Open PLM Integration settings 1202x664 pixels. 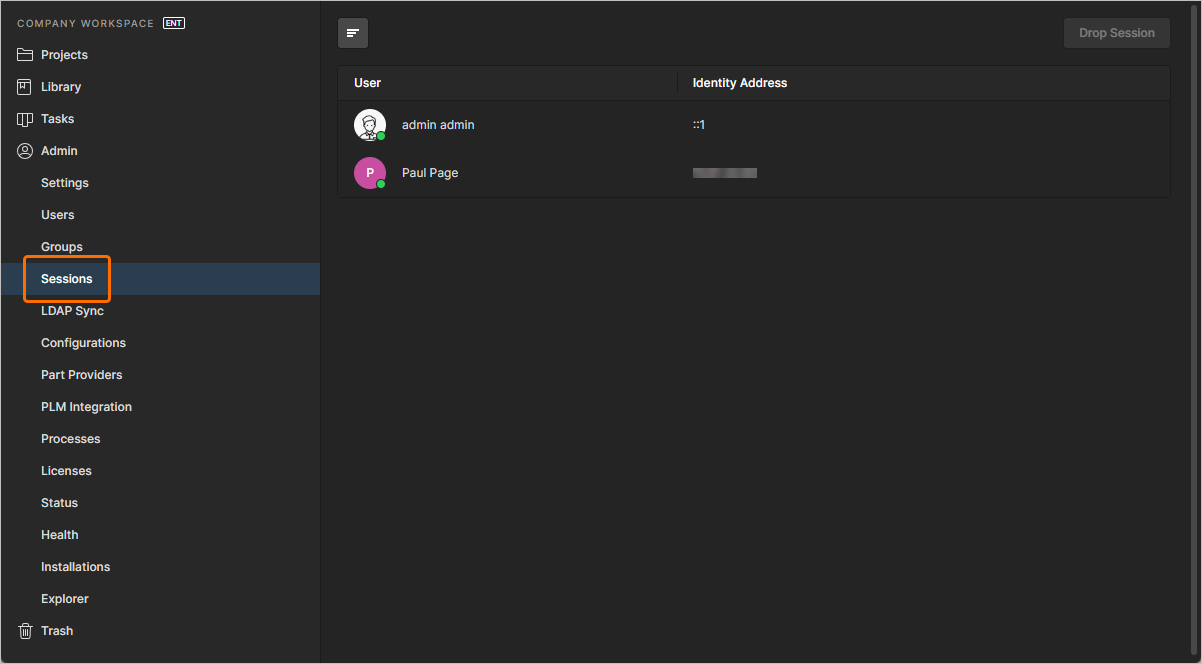click(86, 406)
